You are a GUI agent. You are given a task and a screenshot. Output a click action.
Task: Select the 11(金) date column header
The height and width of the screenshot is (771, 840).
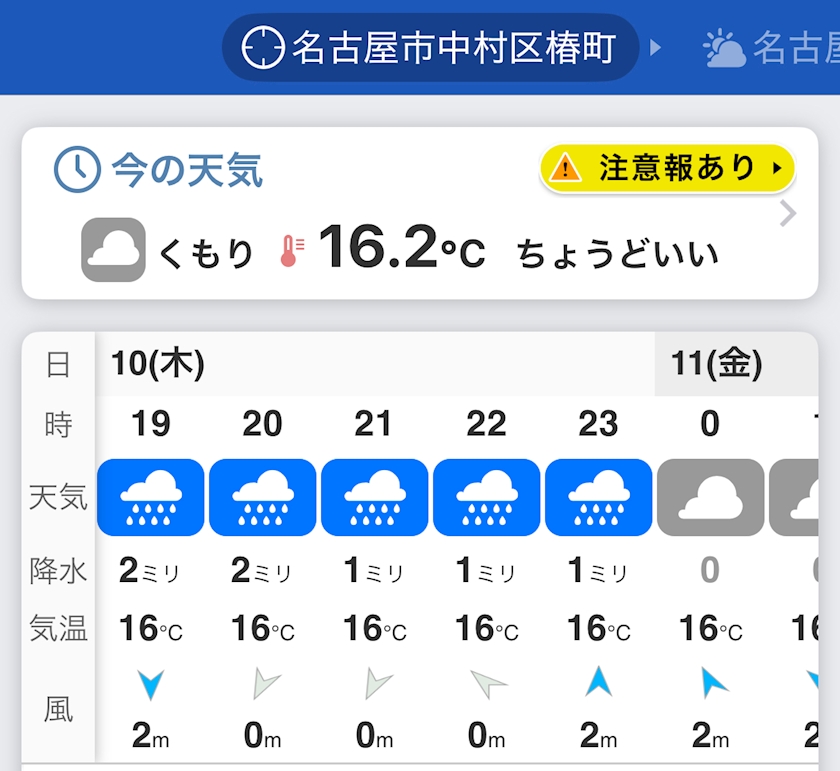(x=716, y=364)
